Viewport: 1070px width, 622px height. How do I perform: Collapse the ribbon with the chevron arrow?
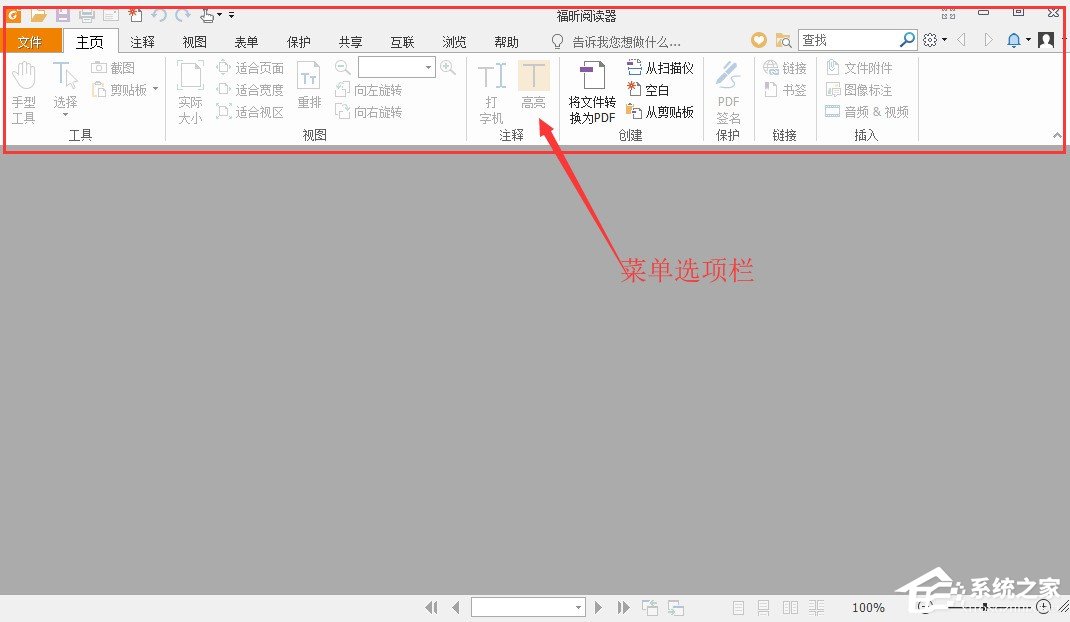(x=1057, y=133)
